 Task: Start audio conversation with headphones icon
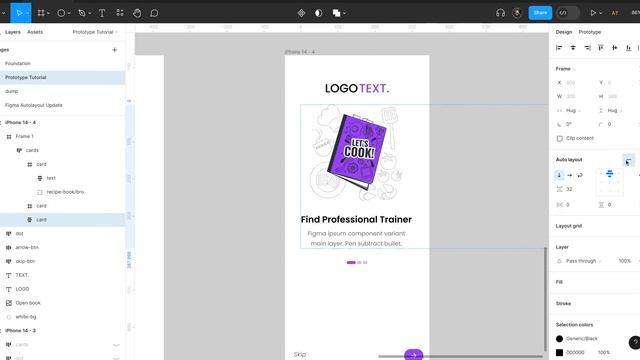point(500,13)
